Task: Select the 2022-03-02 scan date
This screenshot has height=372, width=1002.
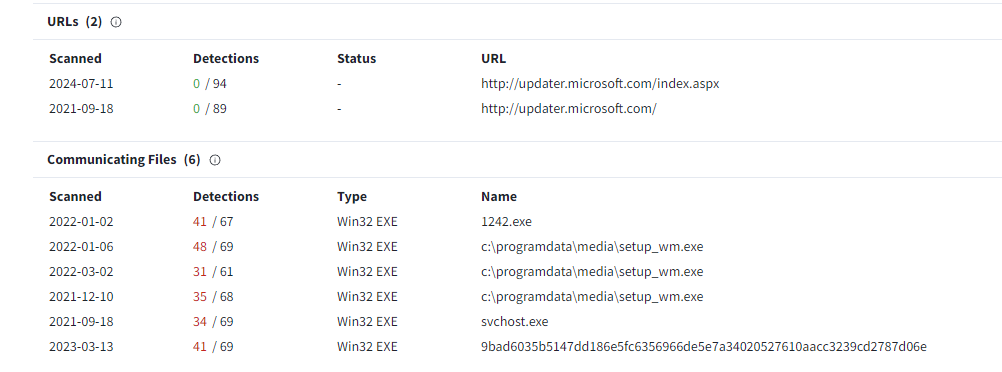Action: click(x=81, y=272)
